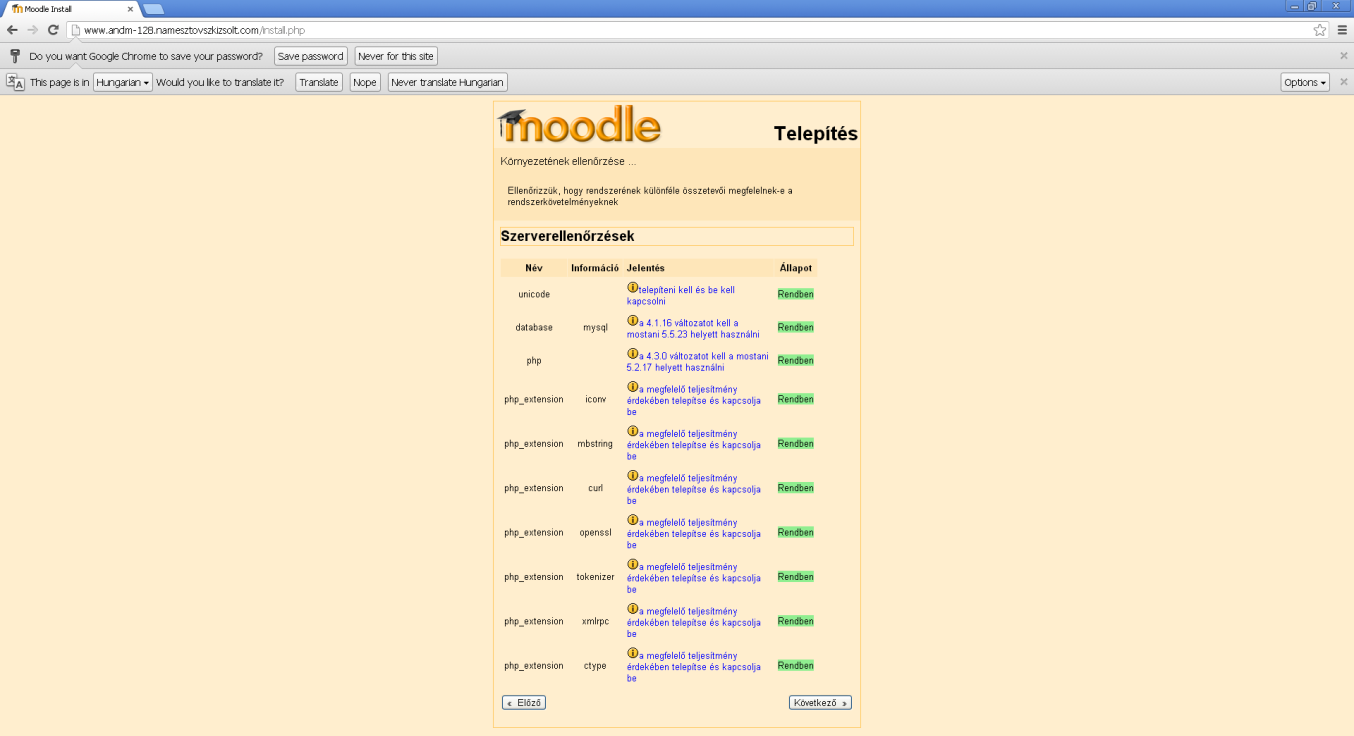The height and width of the screenshot is (736, 1354).
Task: Open the php 4.3.0 version report link
Action: pos(698,361)
